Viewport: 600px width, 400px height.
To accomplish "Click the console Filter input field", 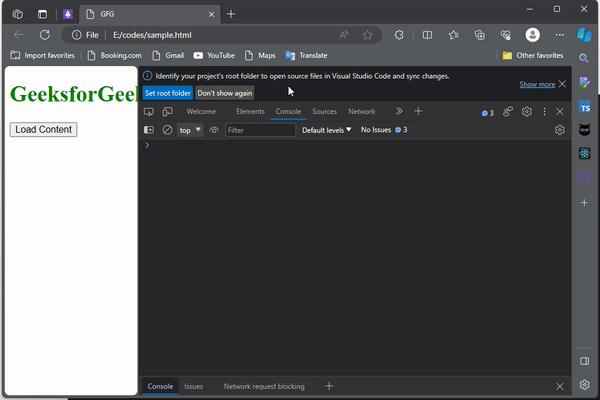I will coord(260,130).
